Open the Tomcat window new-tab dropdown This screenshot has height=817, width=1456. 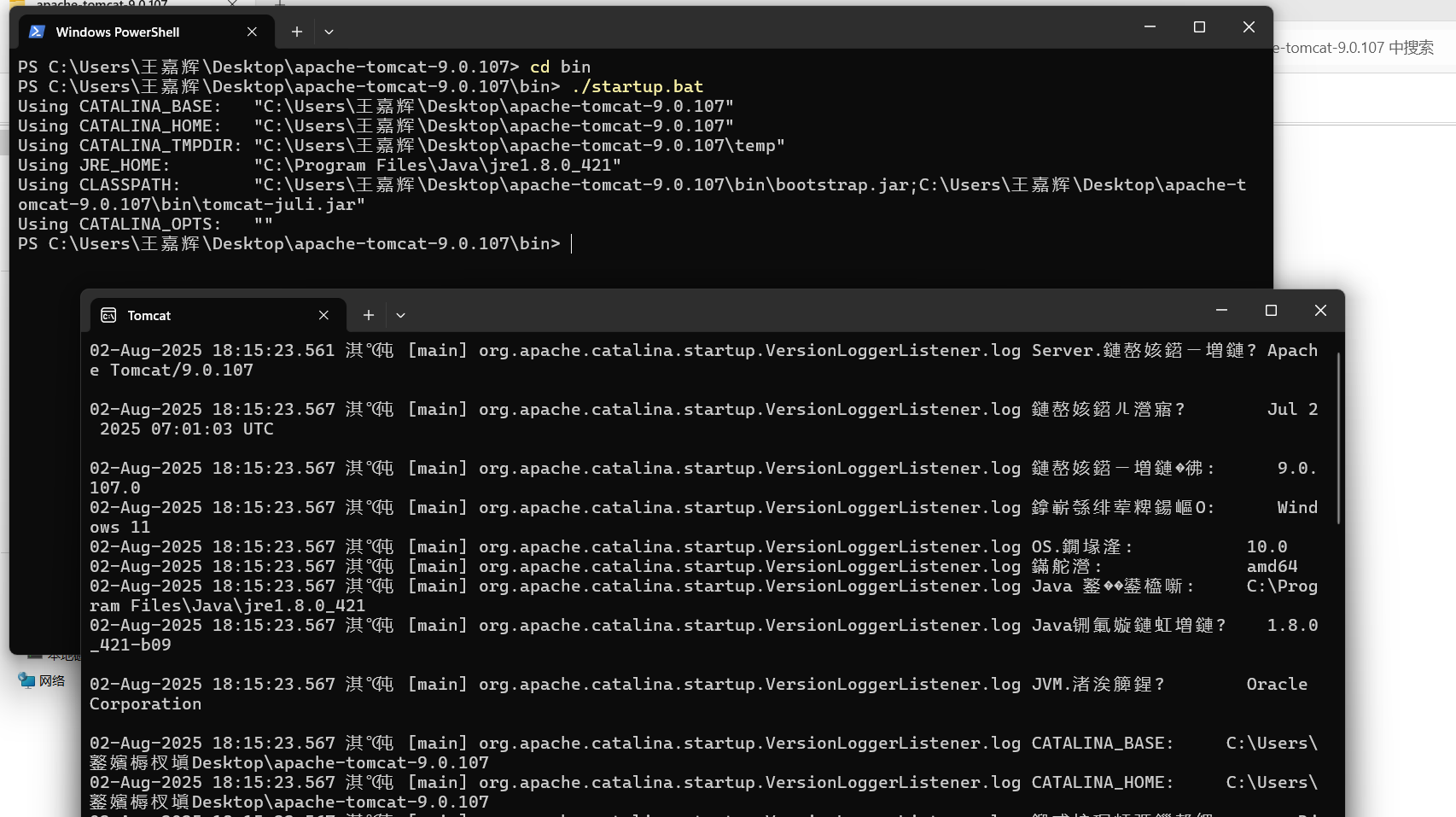click(x=400, y=315)
